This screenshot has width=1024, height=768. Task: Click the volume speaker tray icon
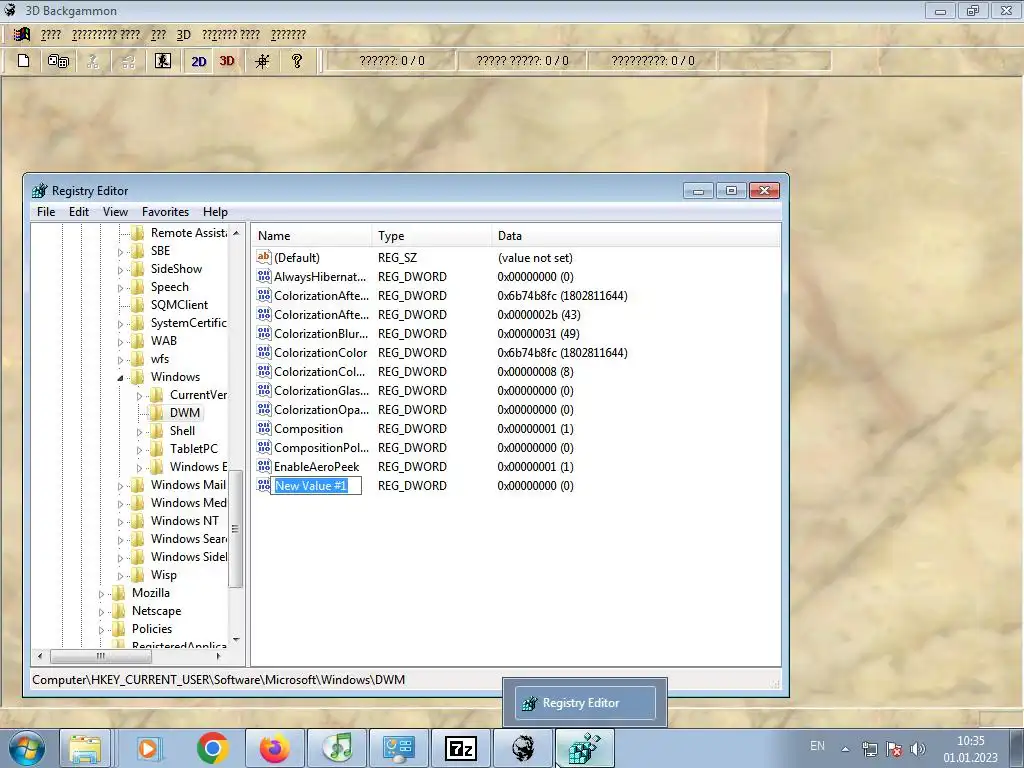(x=918, y=749)
